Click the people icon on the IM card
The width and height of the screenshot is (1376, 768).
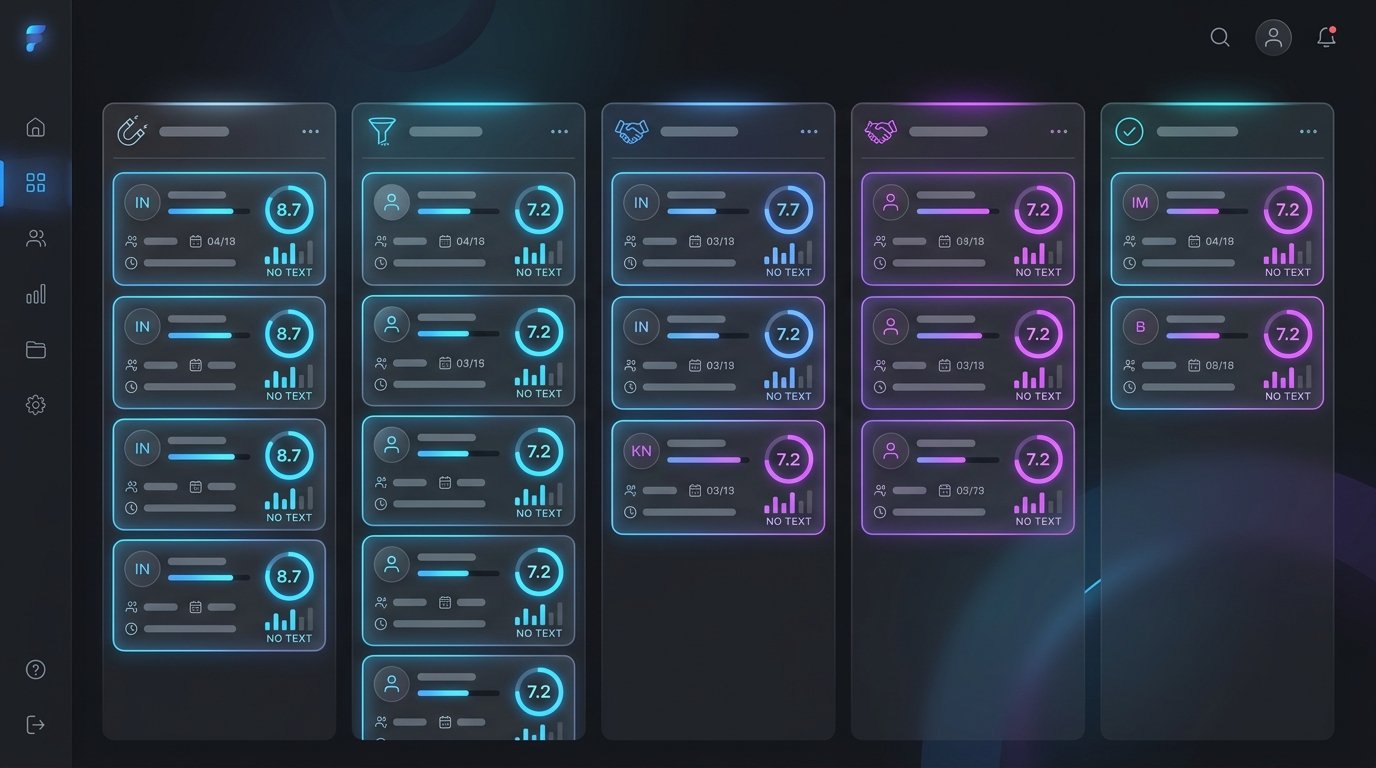click(x=1129, y=241)
